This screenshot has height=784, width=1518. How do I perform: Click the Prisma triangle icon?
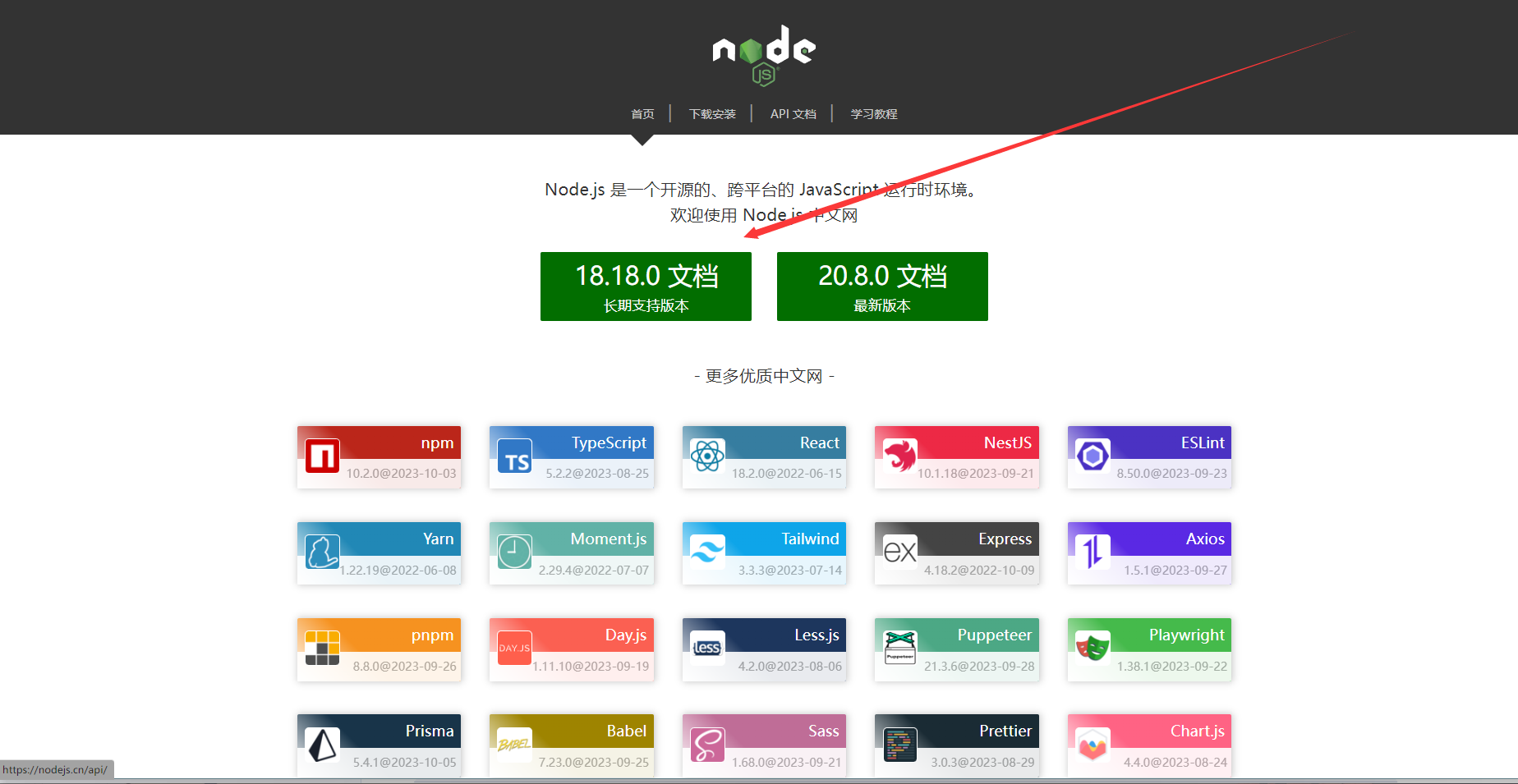(x=322, y=745)
